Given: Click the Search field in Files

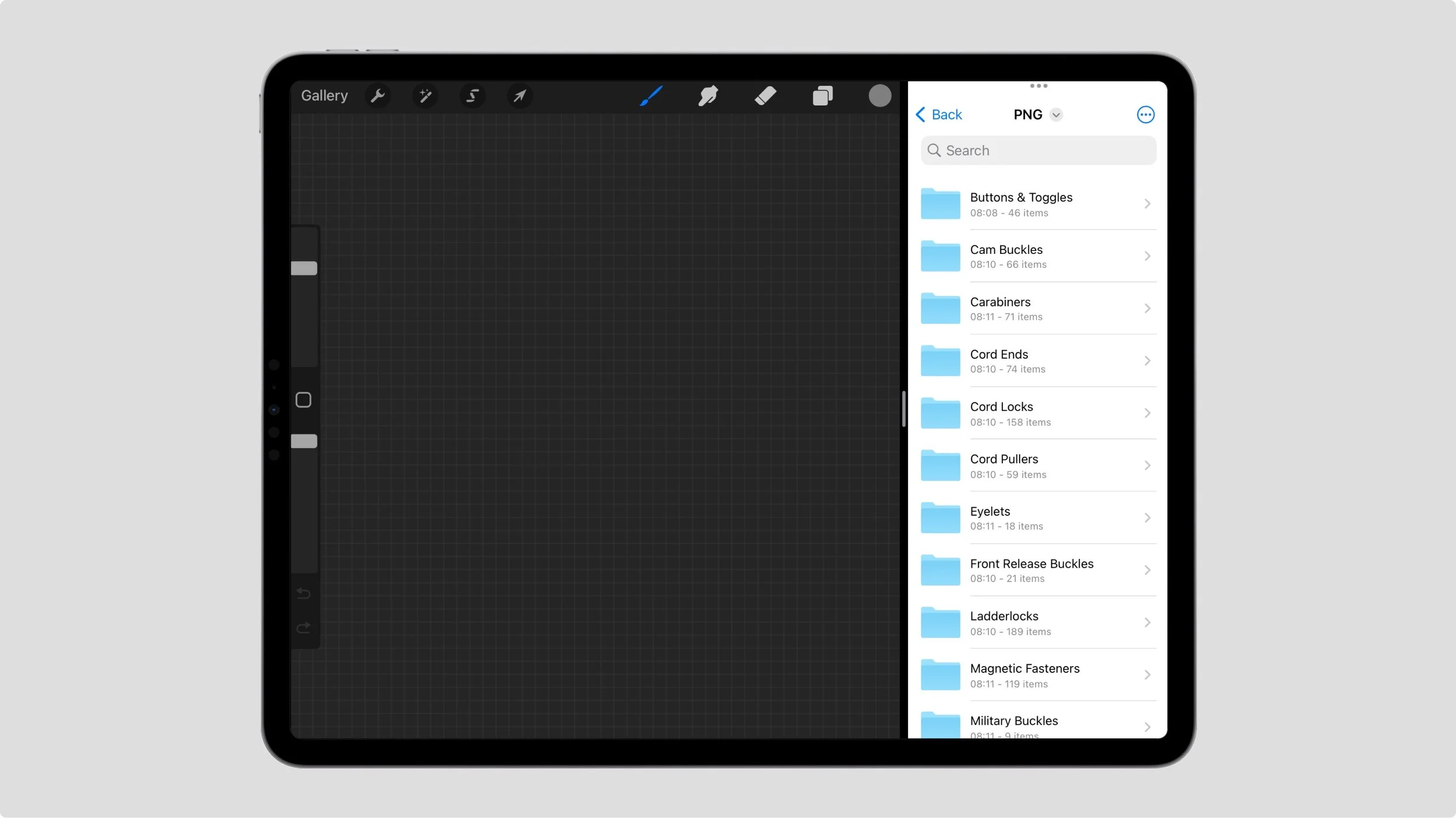Looking at the screenshot, I should (x=1038, y=151).
